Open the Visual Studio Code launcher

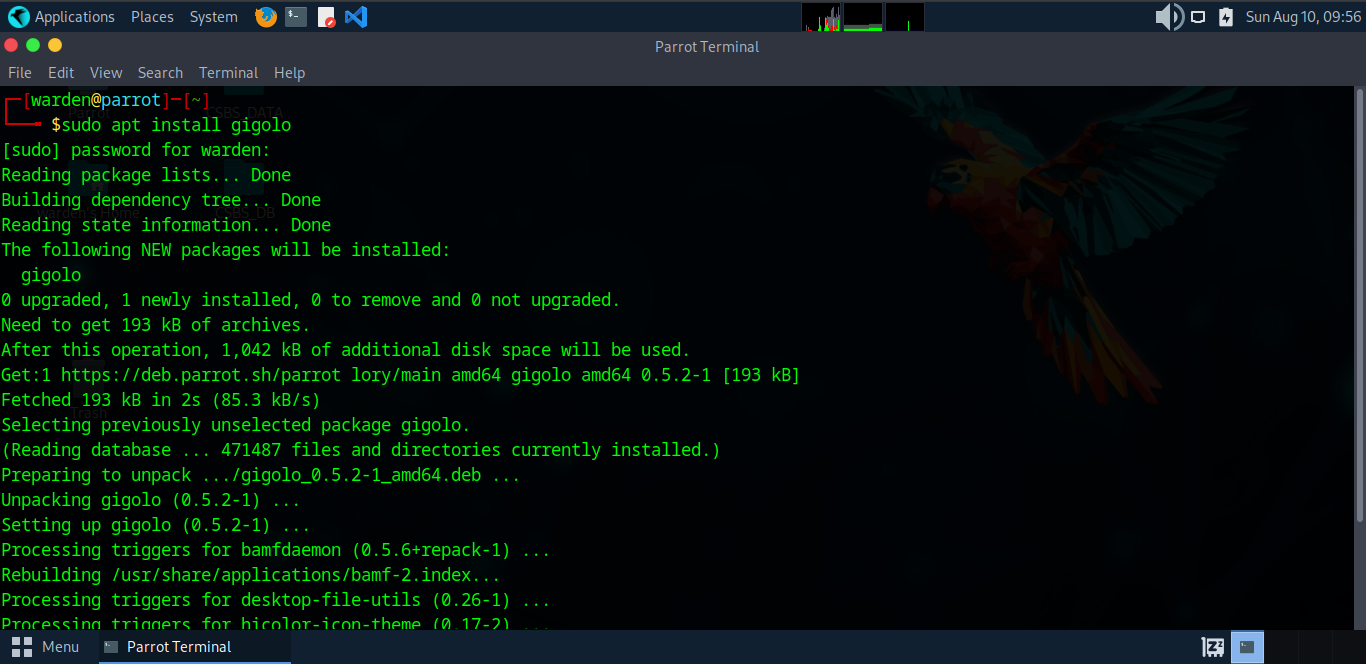click(x=356, y=17)
